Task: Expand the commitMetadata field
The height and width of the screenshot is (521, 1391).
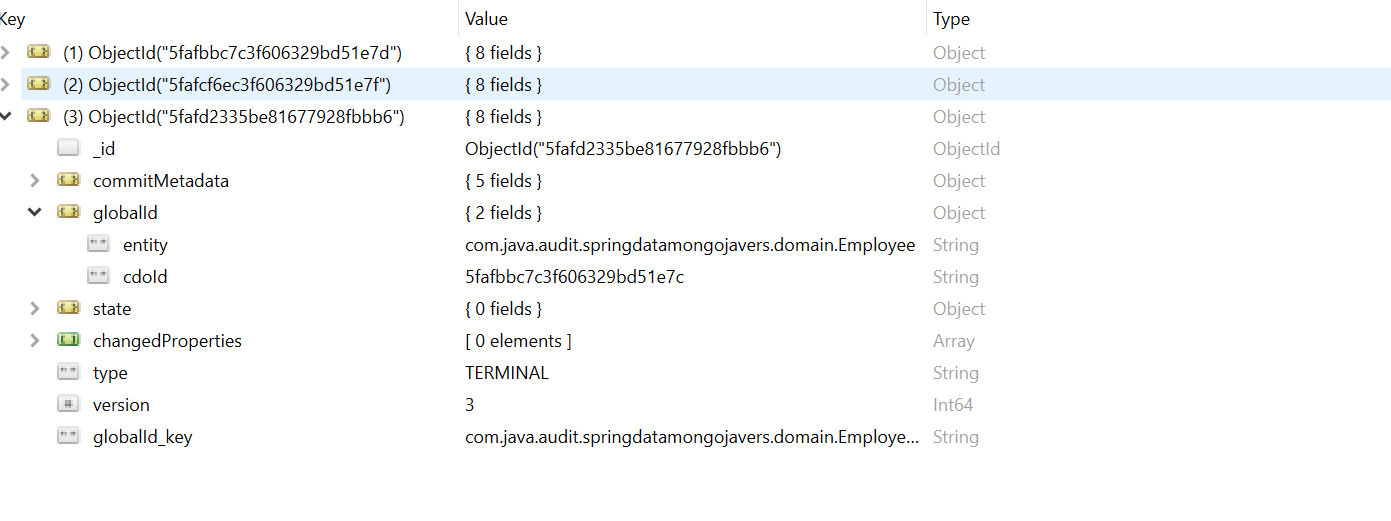Action: (x=35, y=181)
